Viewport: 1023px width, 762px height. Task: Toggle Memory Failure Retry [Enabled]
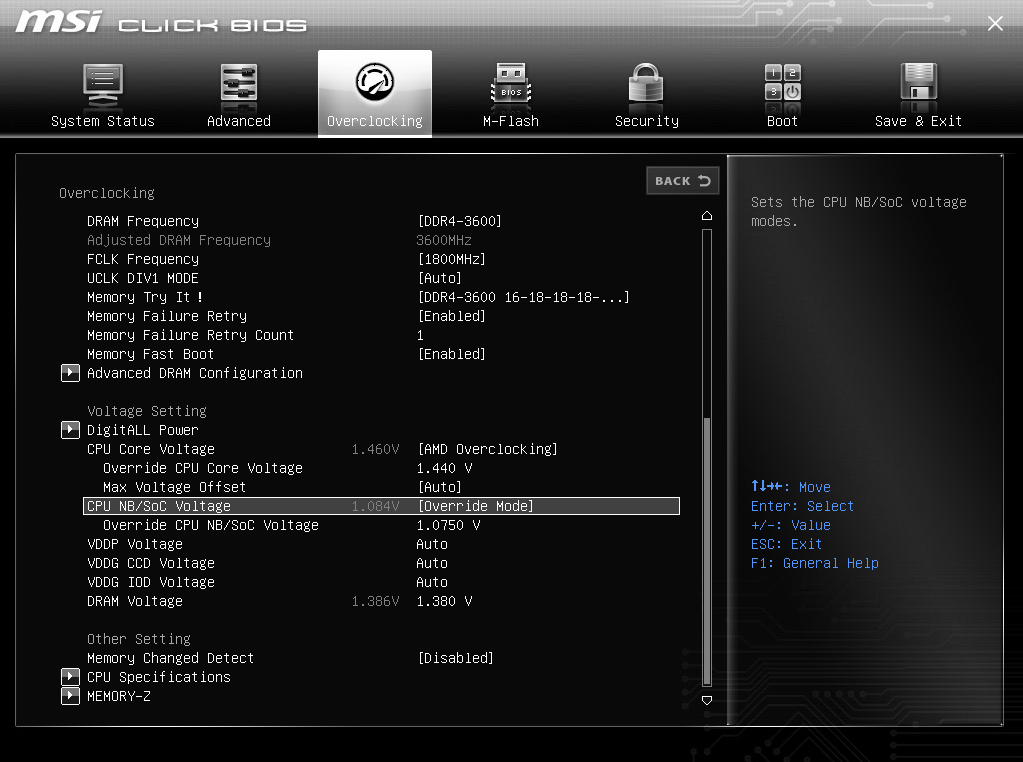pyautogui.click(x=451, y=316)
